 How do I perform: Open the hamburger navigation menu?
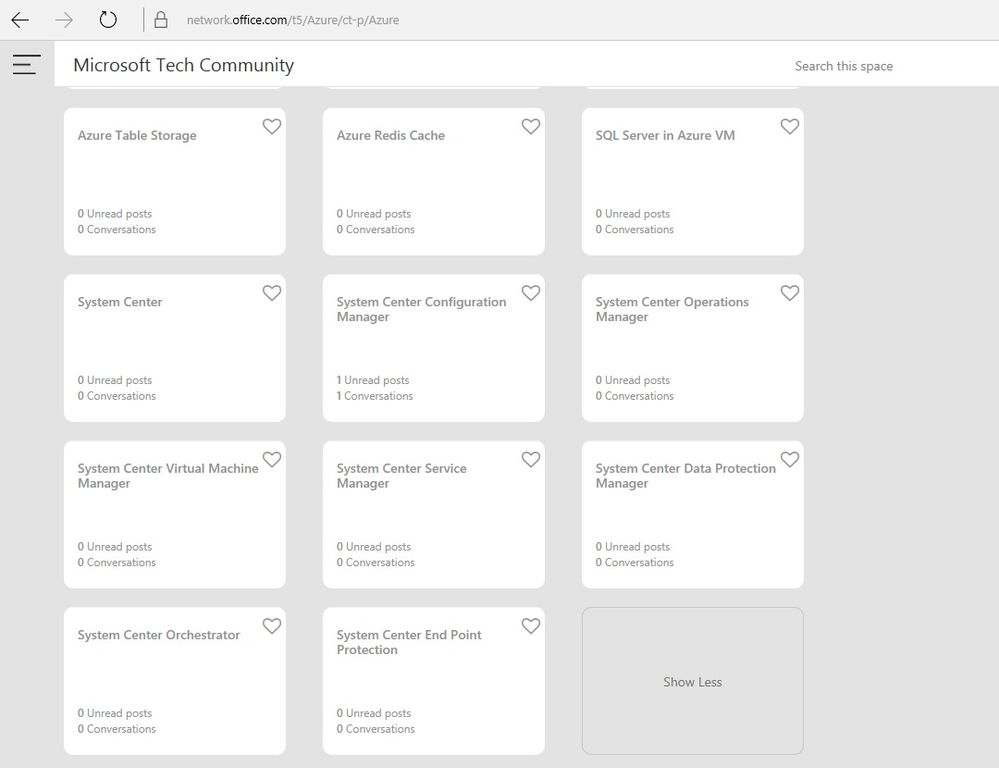26,65
